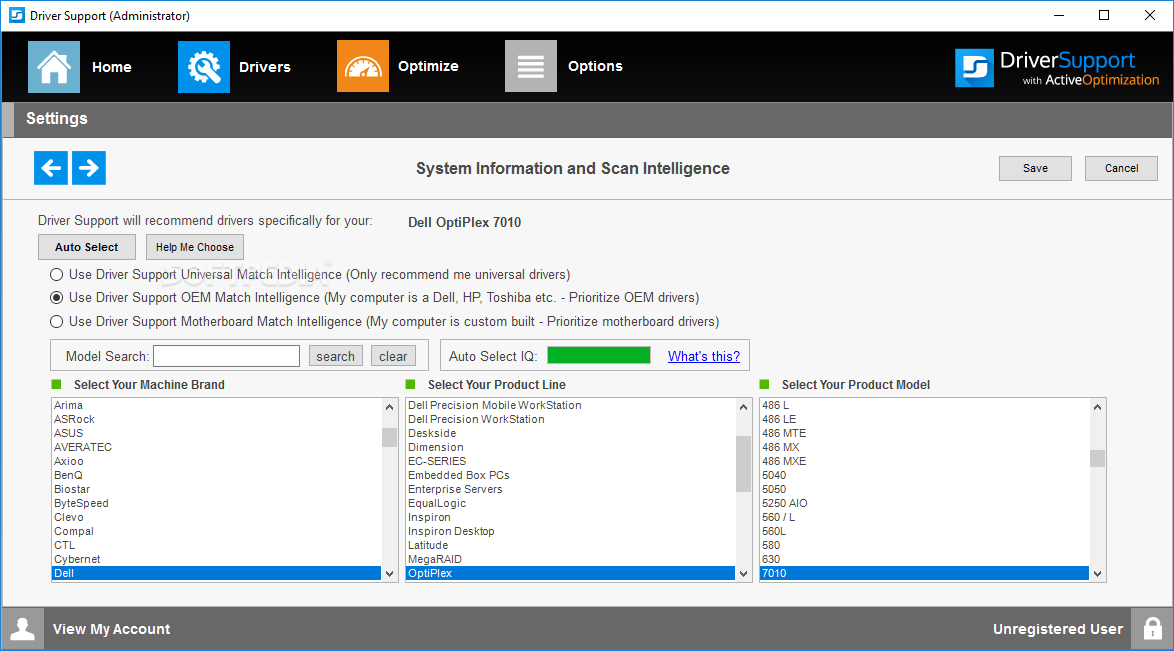The image size is (1174, 651).
Task: Save the scan intelligence settings
Action: pos(1035,169)
